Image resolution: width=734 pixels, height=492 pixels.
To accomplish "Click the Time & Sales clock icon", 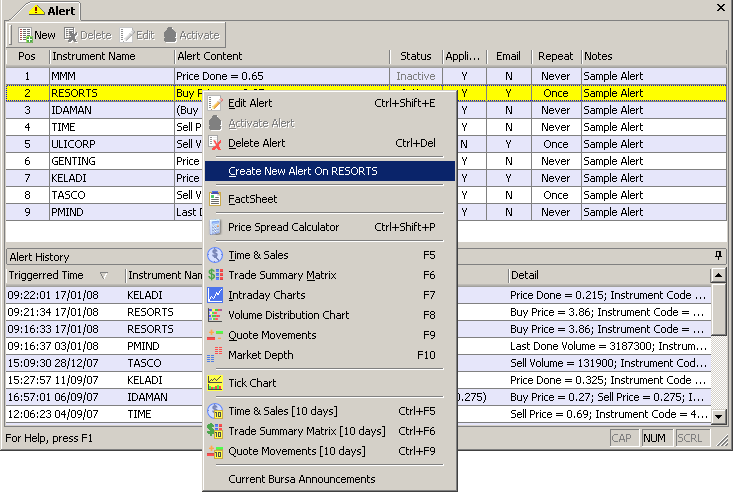I will (215, 255).
